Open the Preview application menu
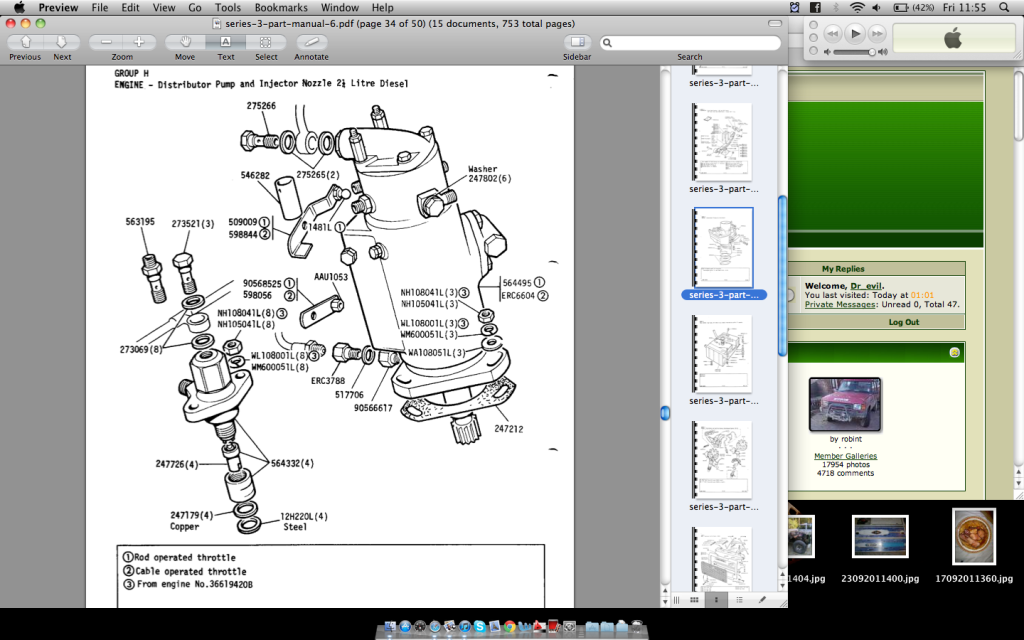Viewport: 1024px width, 640px height. point(58,7)
